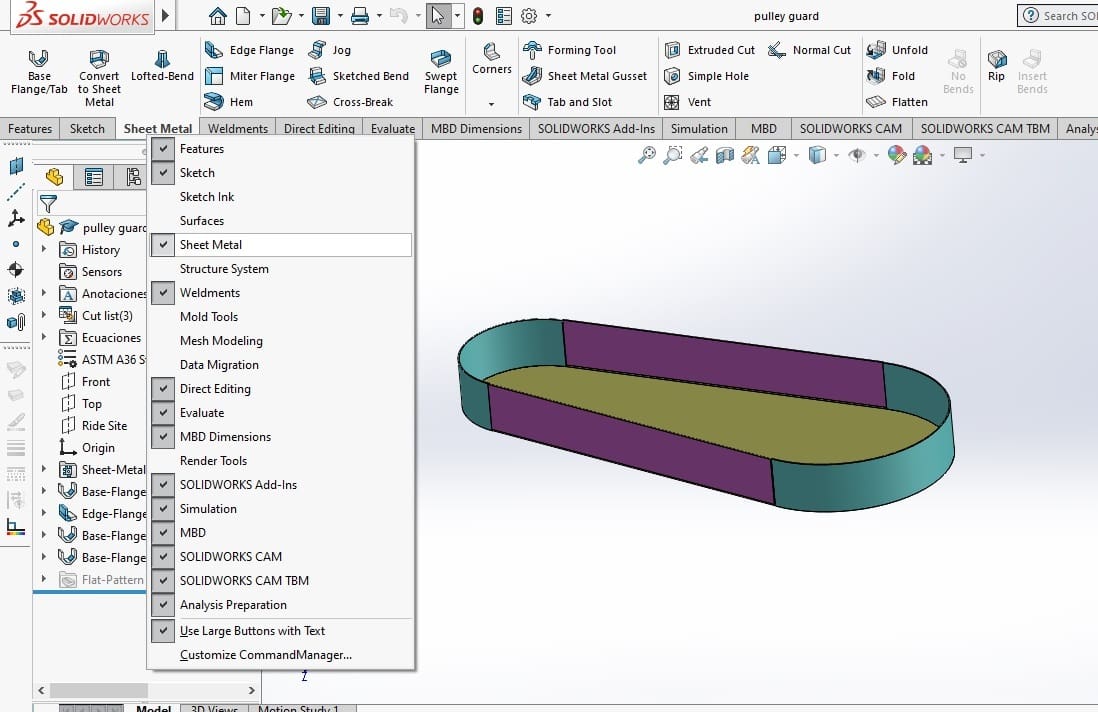Select the Simple Hole tool

point(706,76)
